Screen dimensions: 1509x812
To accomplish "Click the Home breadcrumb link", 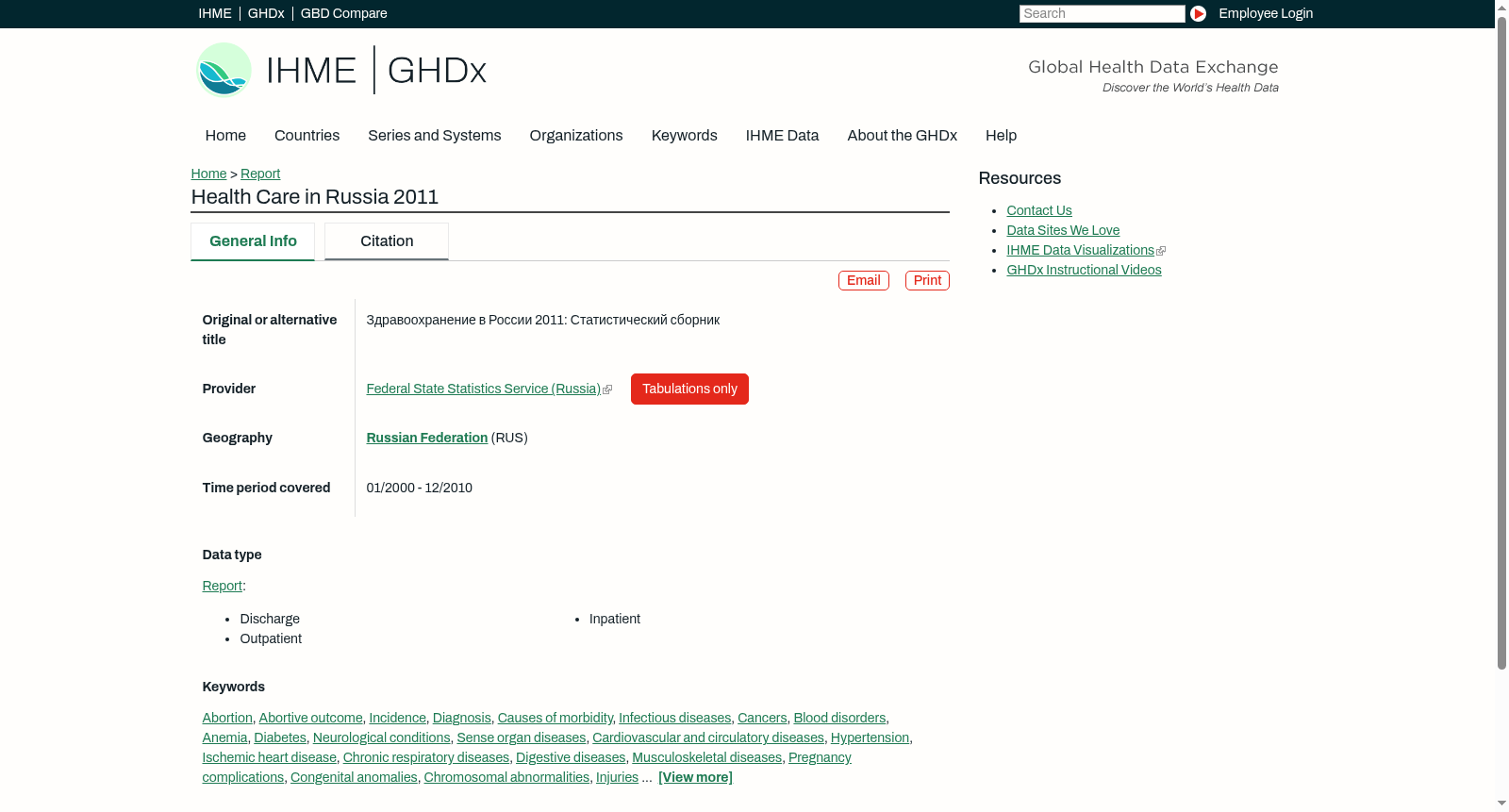I will [x=208, y=174].
